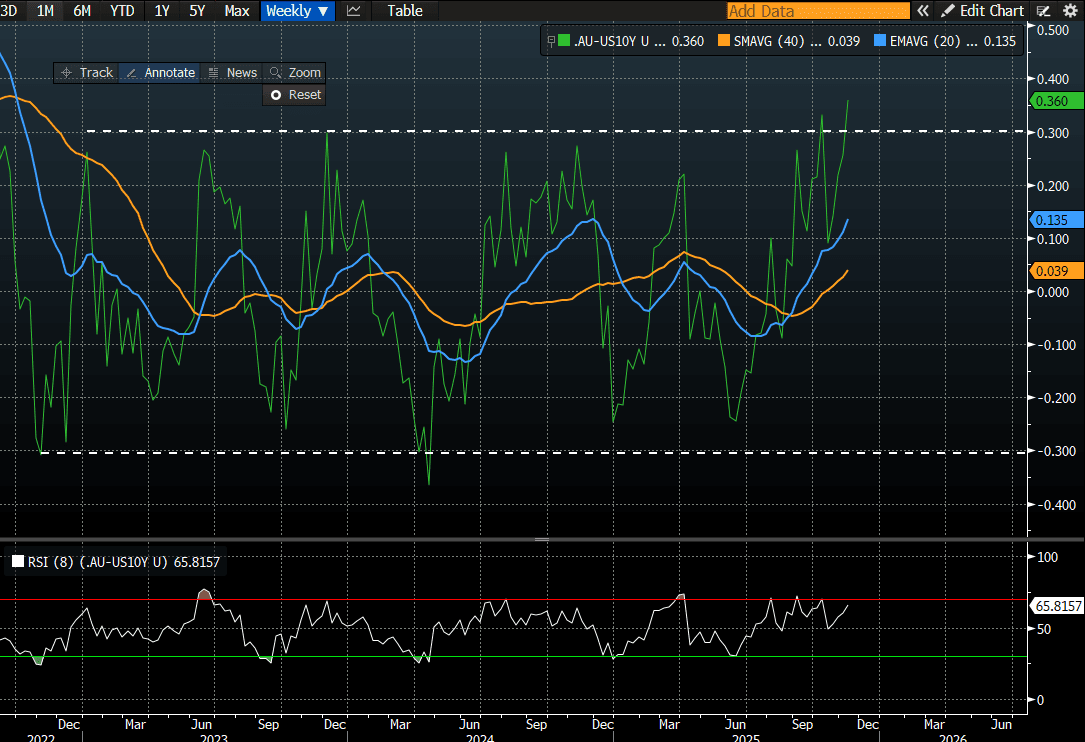This screenshot has width=1085, height=742.
Task: Click the collapse double-chevron icon
Action: pos(923,11)
